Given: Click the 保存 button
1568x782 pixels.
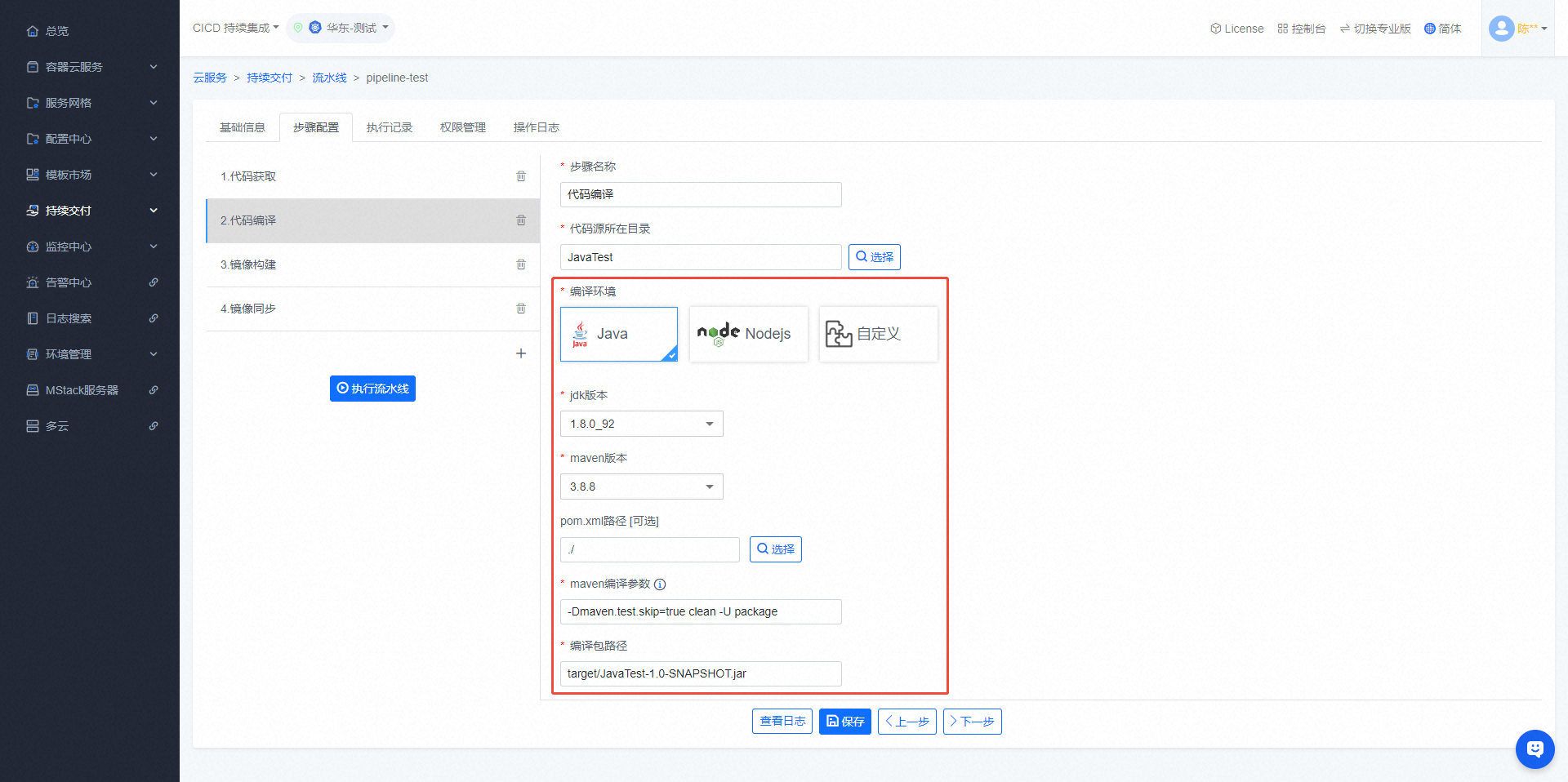Looking at the screenshot, I should (x=844, y=722).
